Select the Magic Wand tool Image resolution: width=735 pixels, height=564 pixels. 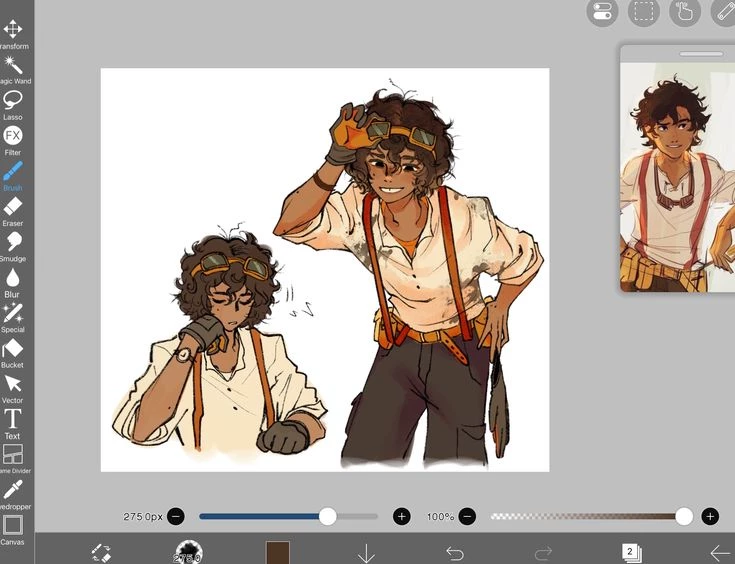pyautogui.click(x=13, y=66)
